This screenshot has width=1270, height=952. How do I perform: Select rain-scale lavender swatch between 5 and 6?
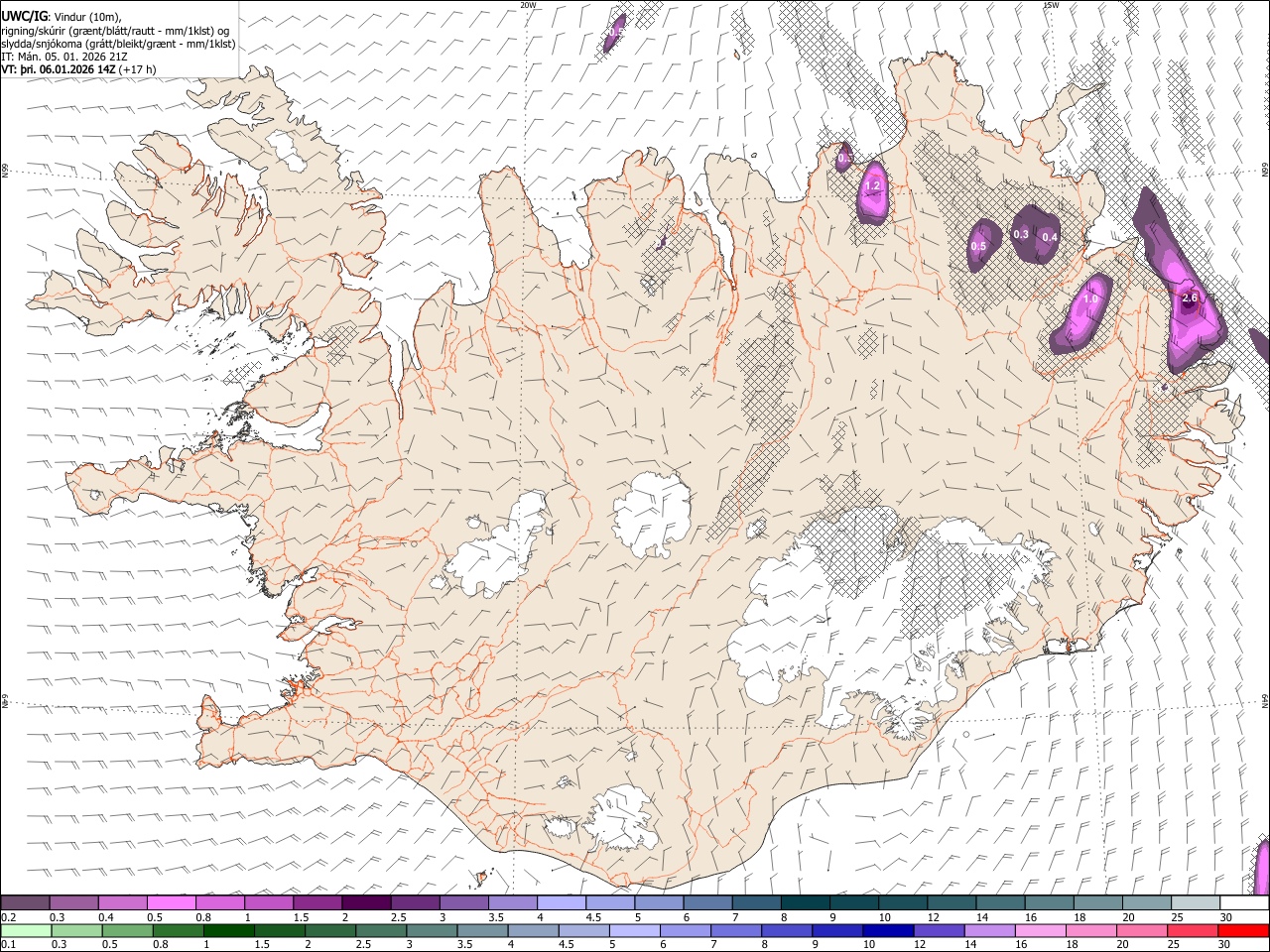(x=633, y=930)
